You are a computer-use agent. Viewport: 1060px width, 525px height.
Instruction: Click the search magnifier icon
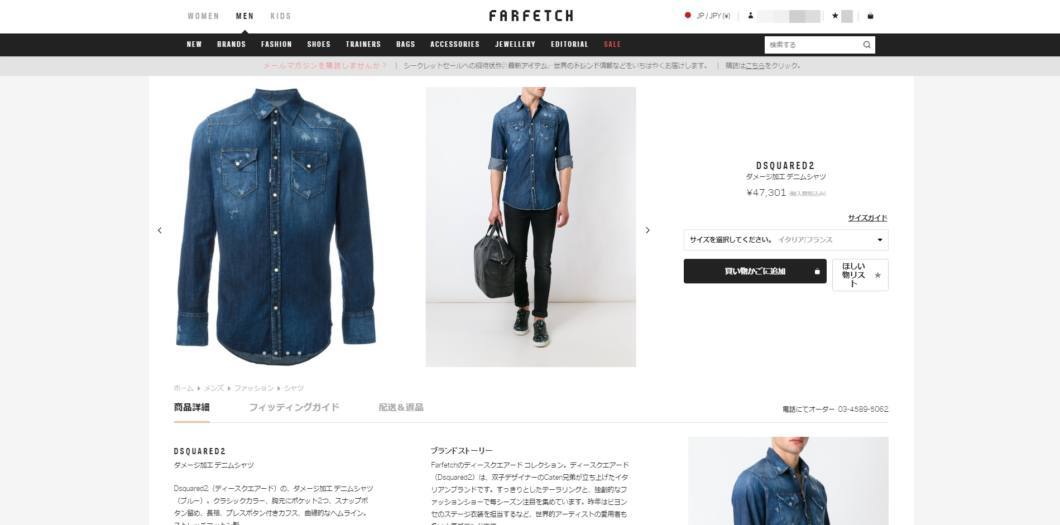coord(867,45)
